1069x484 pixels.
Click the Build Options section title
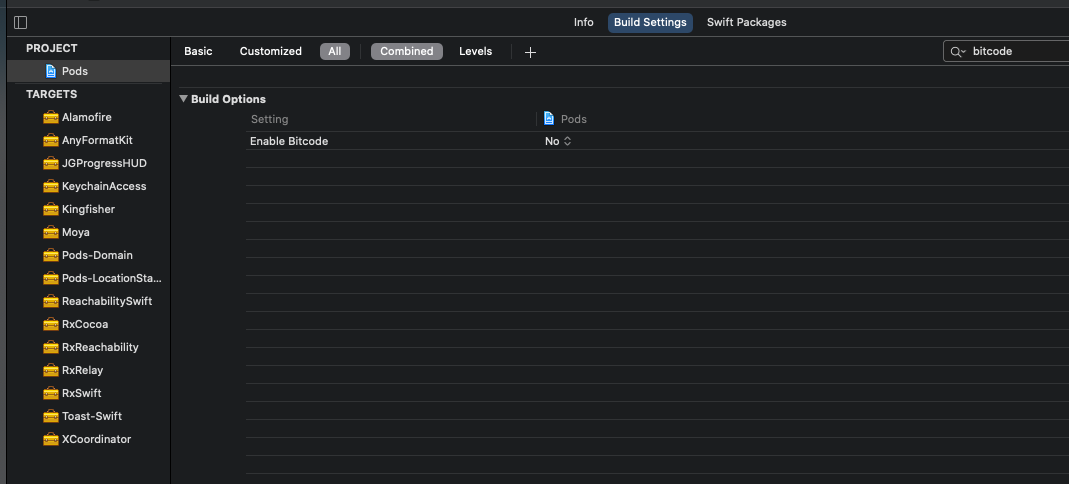click(228, 100)
